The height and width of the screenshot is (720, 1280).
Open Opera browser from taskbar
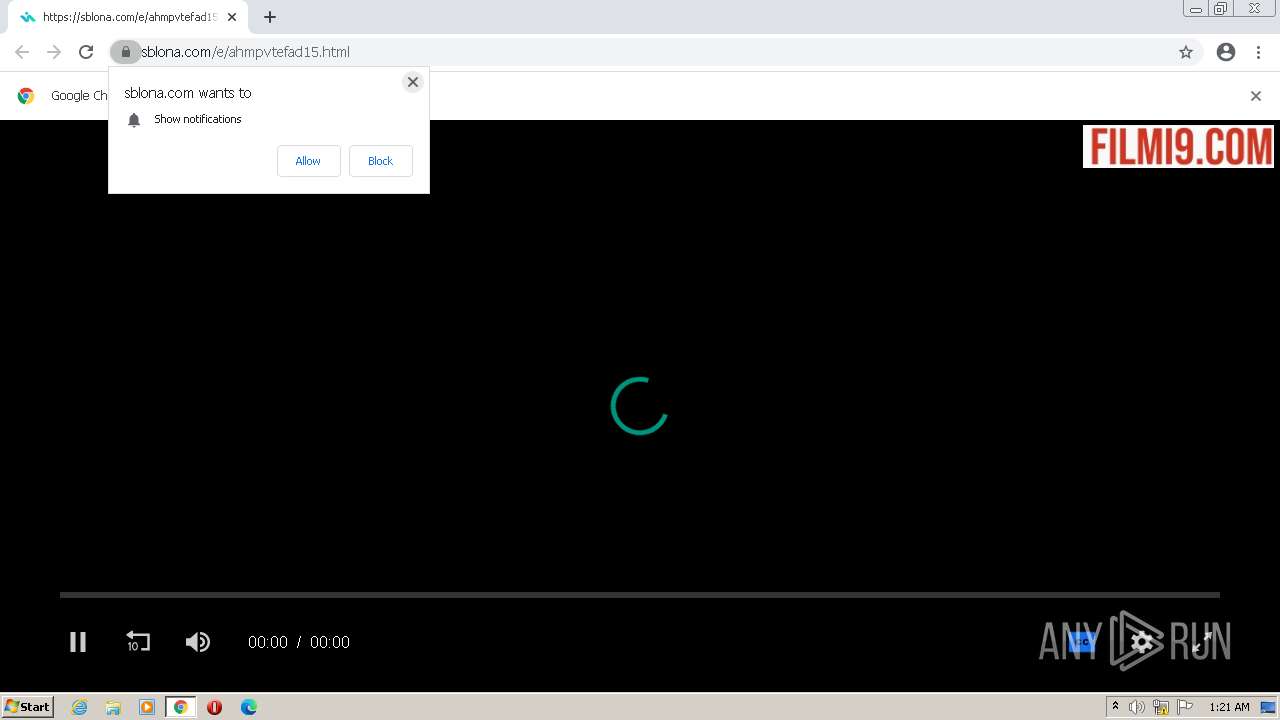pos(214,707)
